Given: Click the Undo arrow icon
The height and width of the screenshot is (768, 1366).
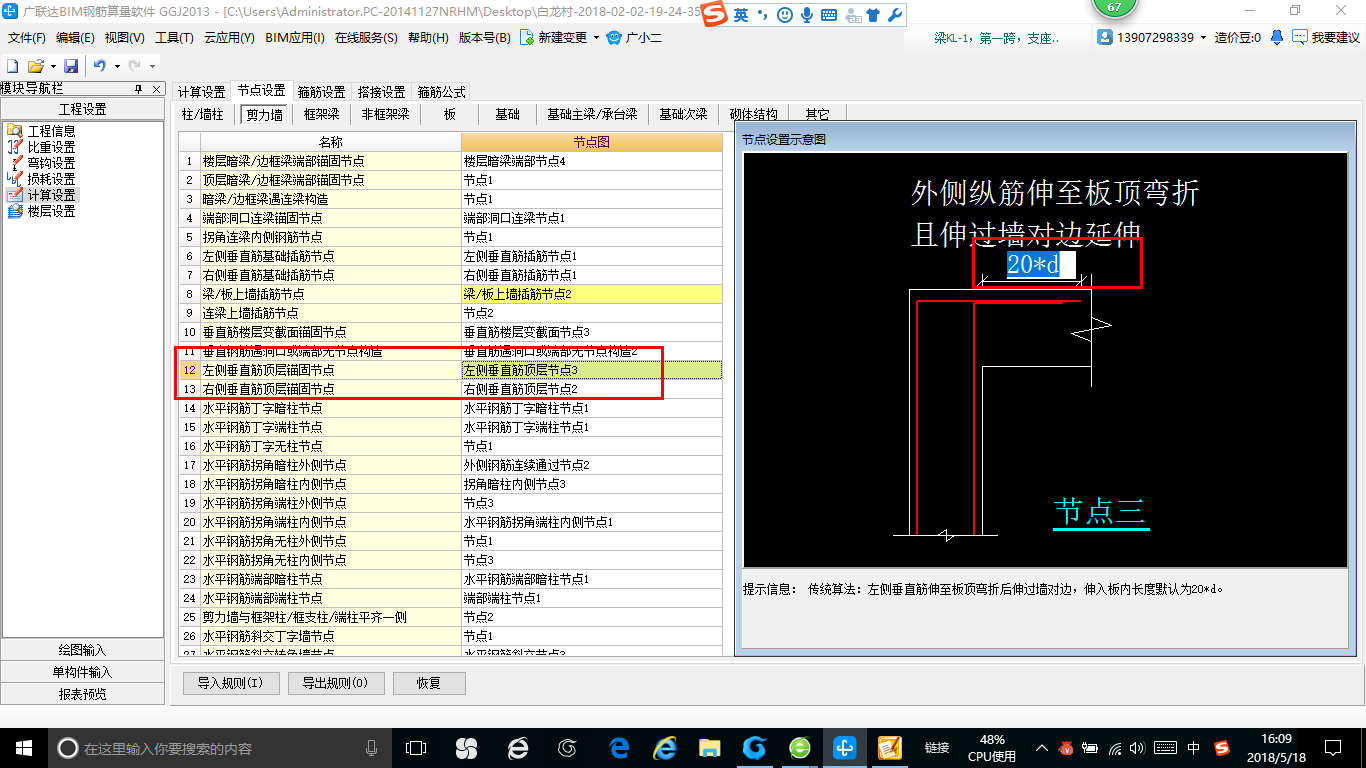Looking at the screenshot, I should [x=100, y=66].
